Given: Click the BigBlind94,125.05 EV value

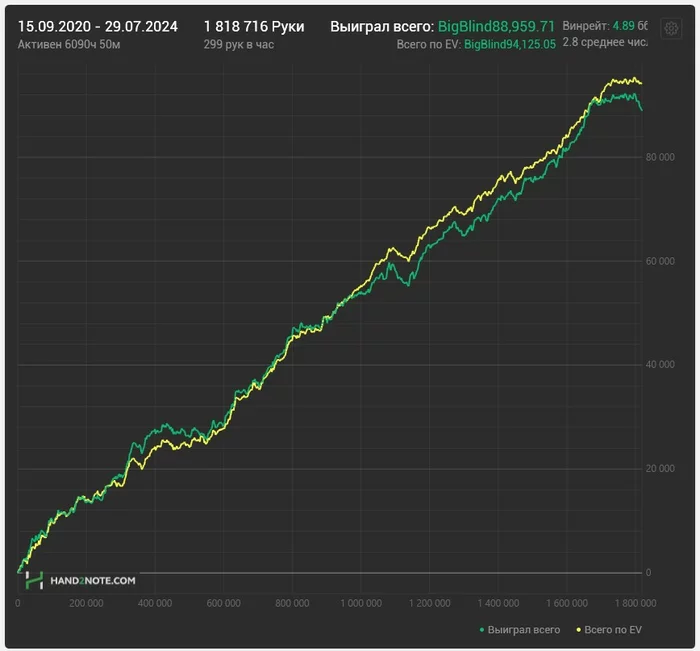Looking at the screenshot, I should [510, 44].
